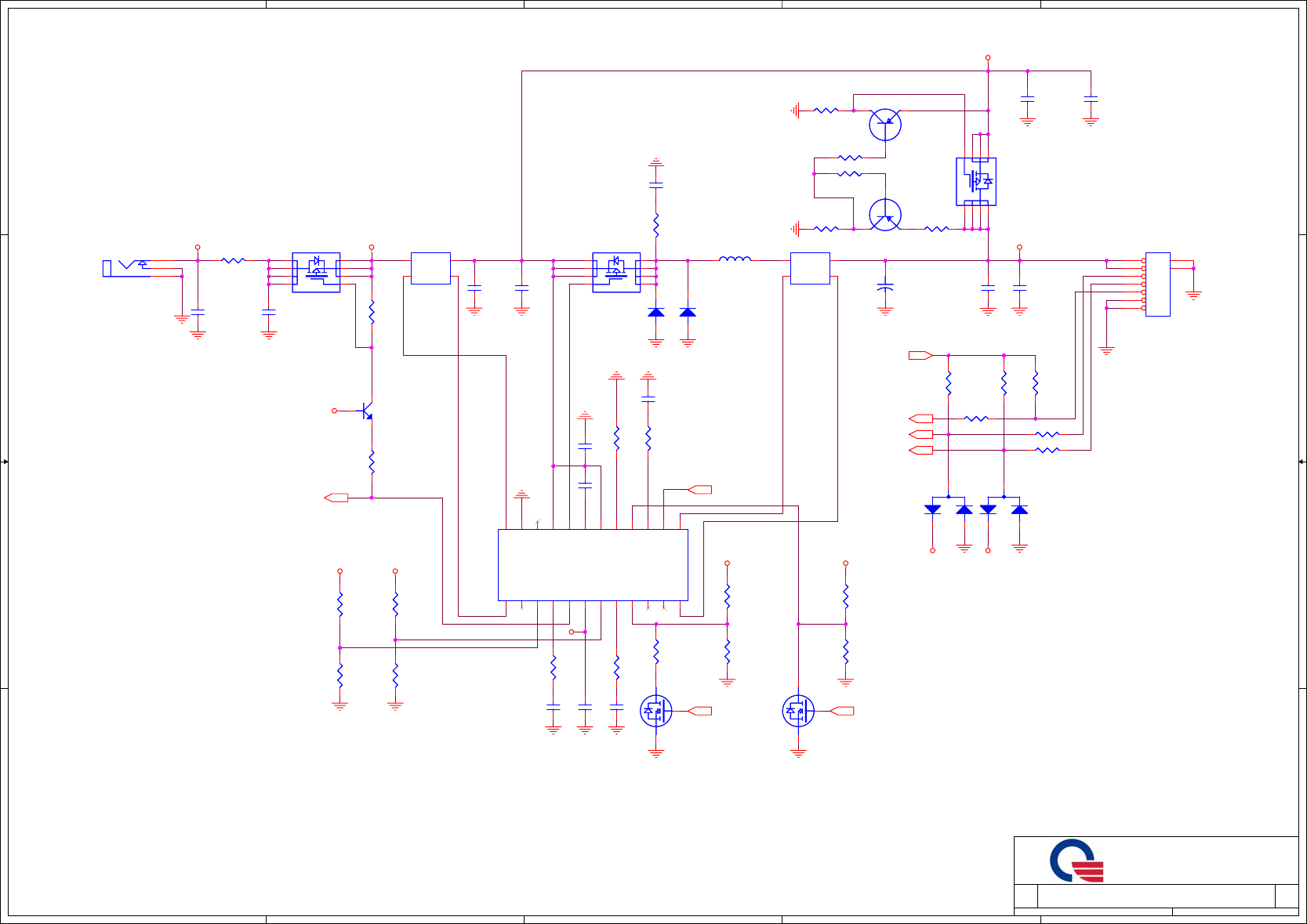Click the off-page port beside right bottom MOSFET
The image size is (1307, 924).
[x=842, y=711]
